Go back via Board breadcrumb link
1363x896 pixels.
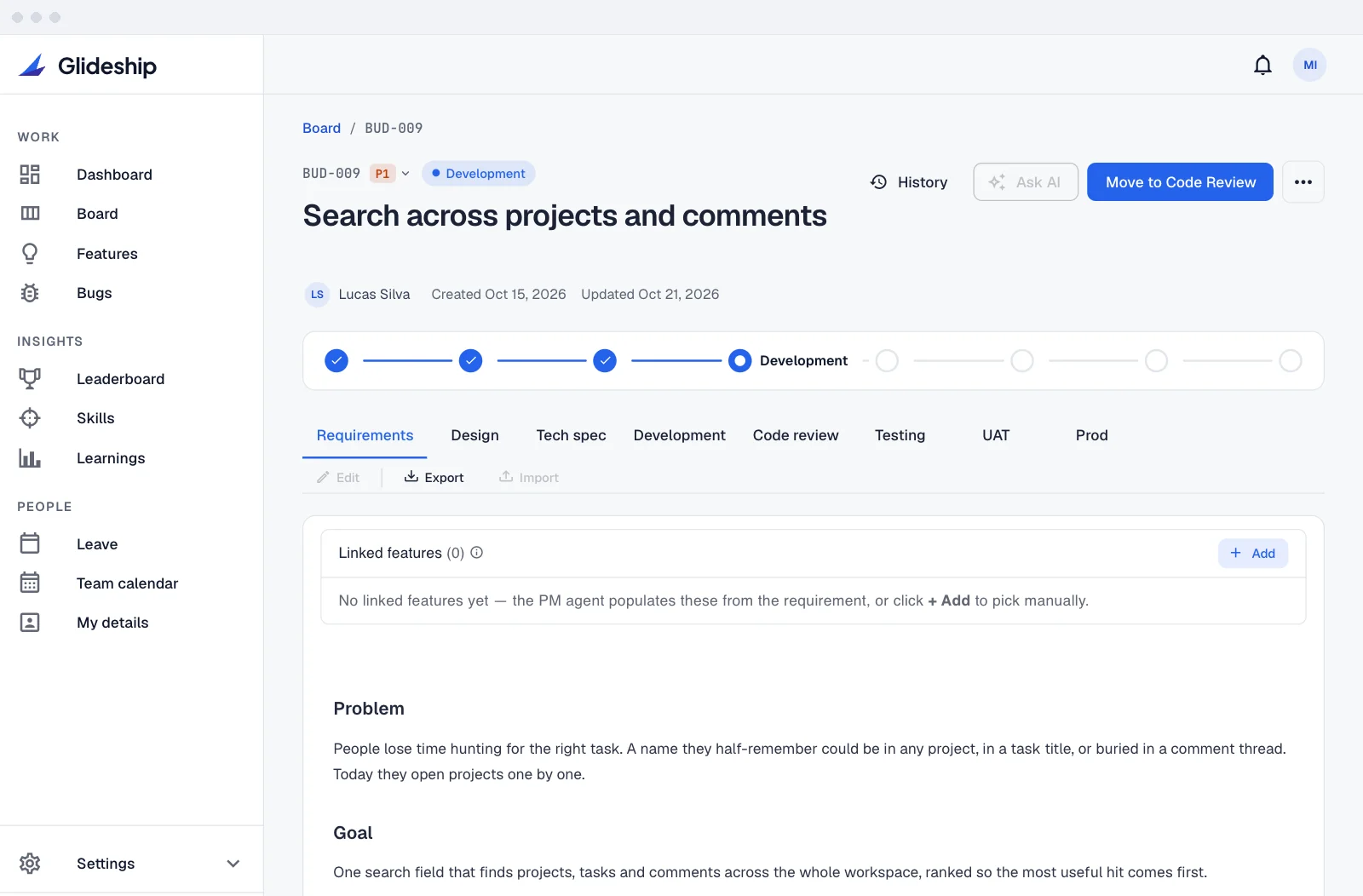tap(321, 128)
